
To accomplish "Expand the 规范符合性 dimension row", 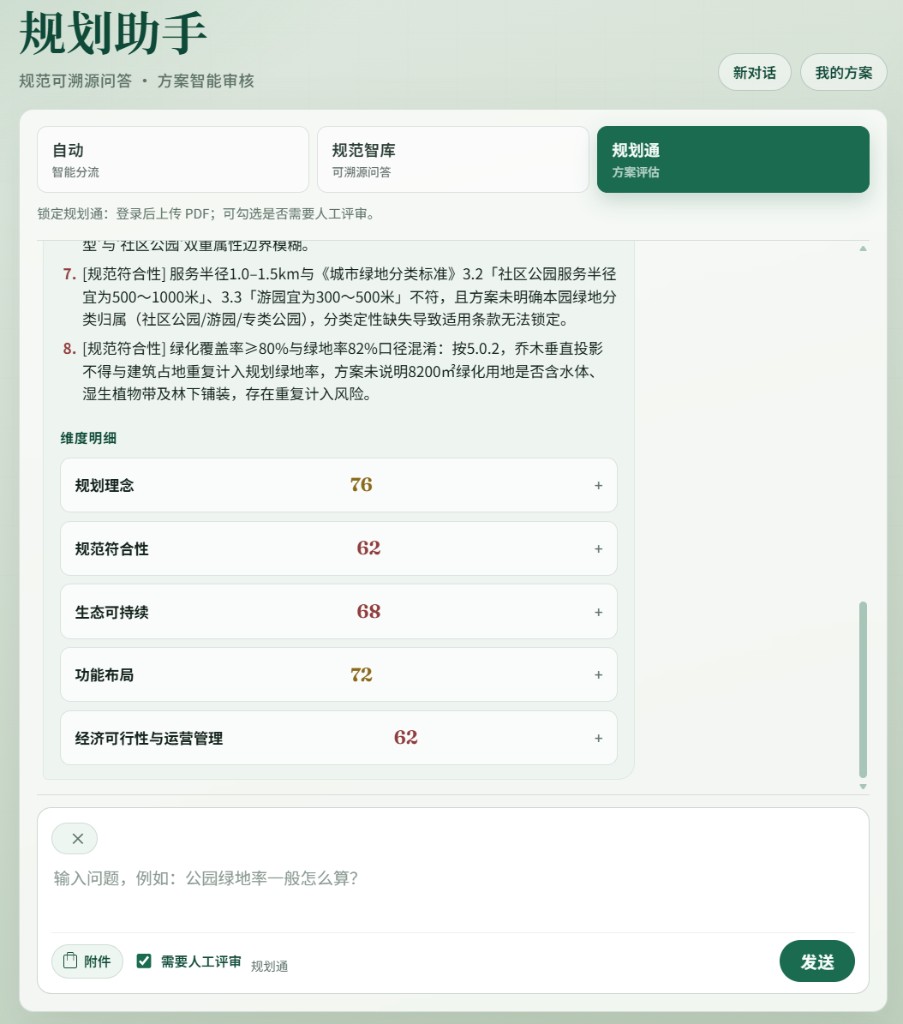I will click(338, 549).
